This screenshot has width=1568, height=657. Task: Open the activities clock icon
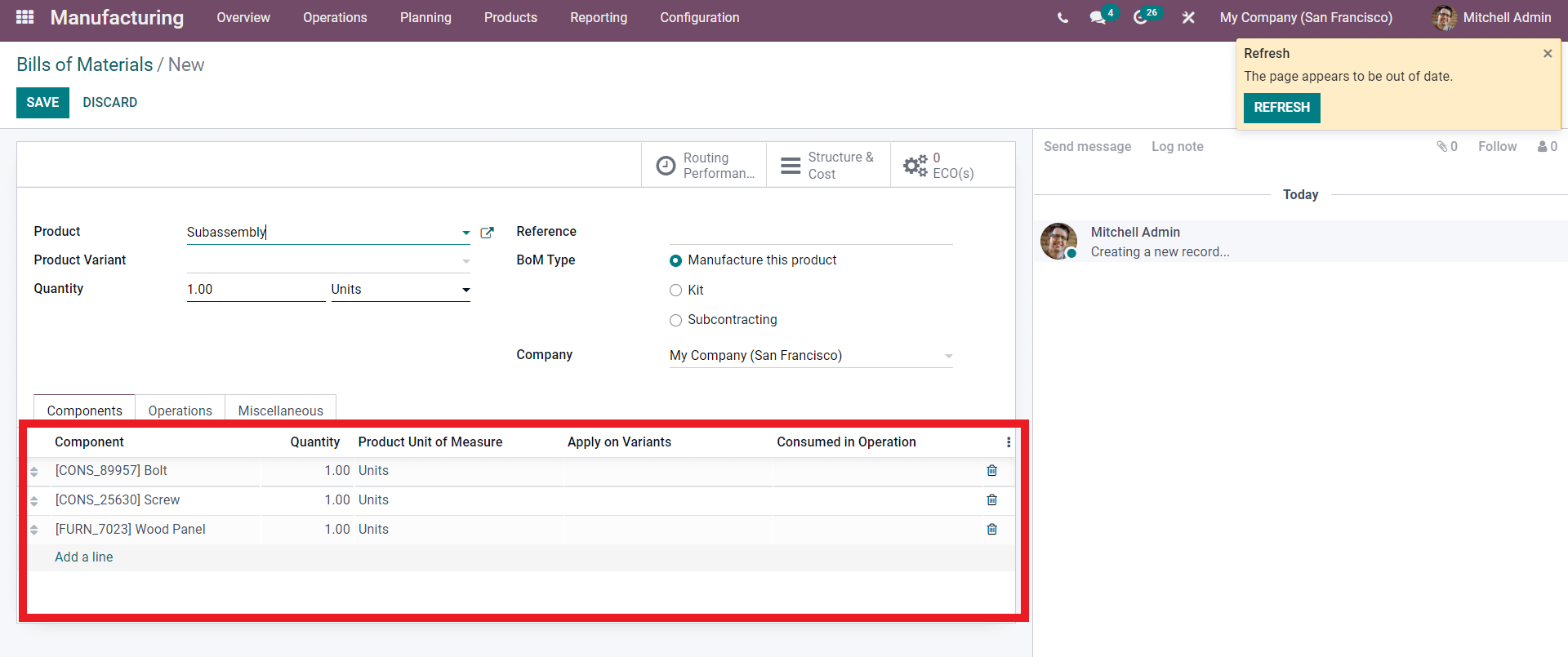tap(1141, 17)
